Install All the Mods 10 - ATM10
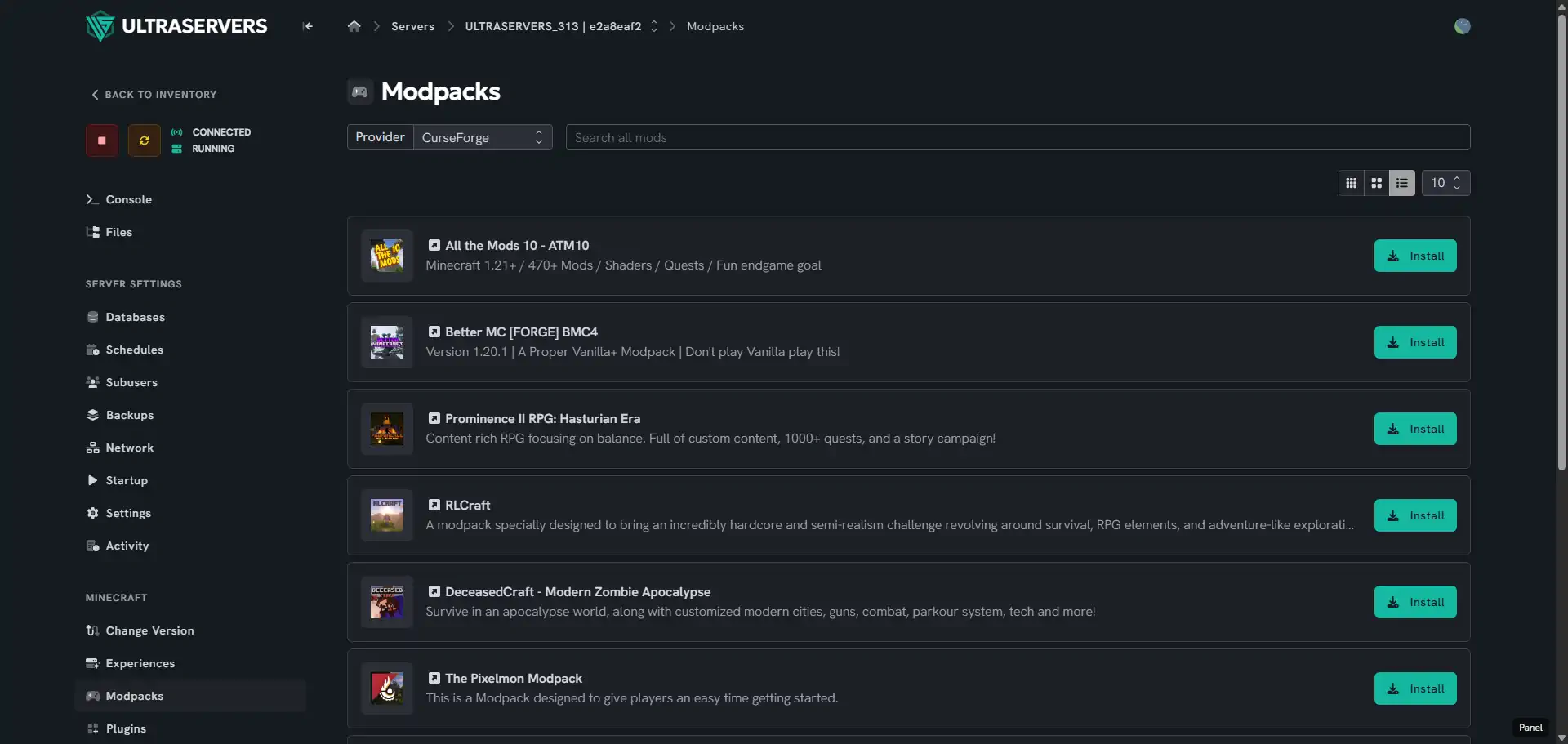 click(x=1415, y=256)
